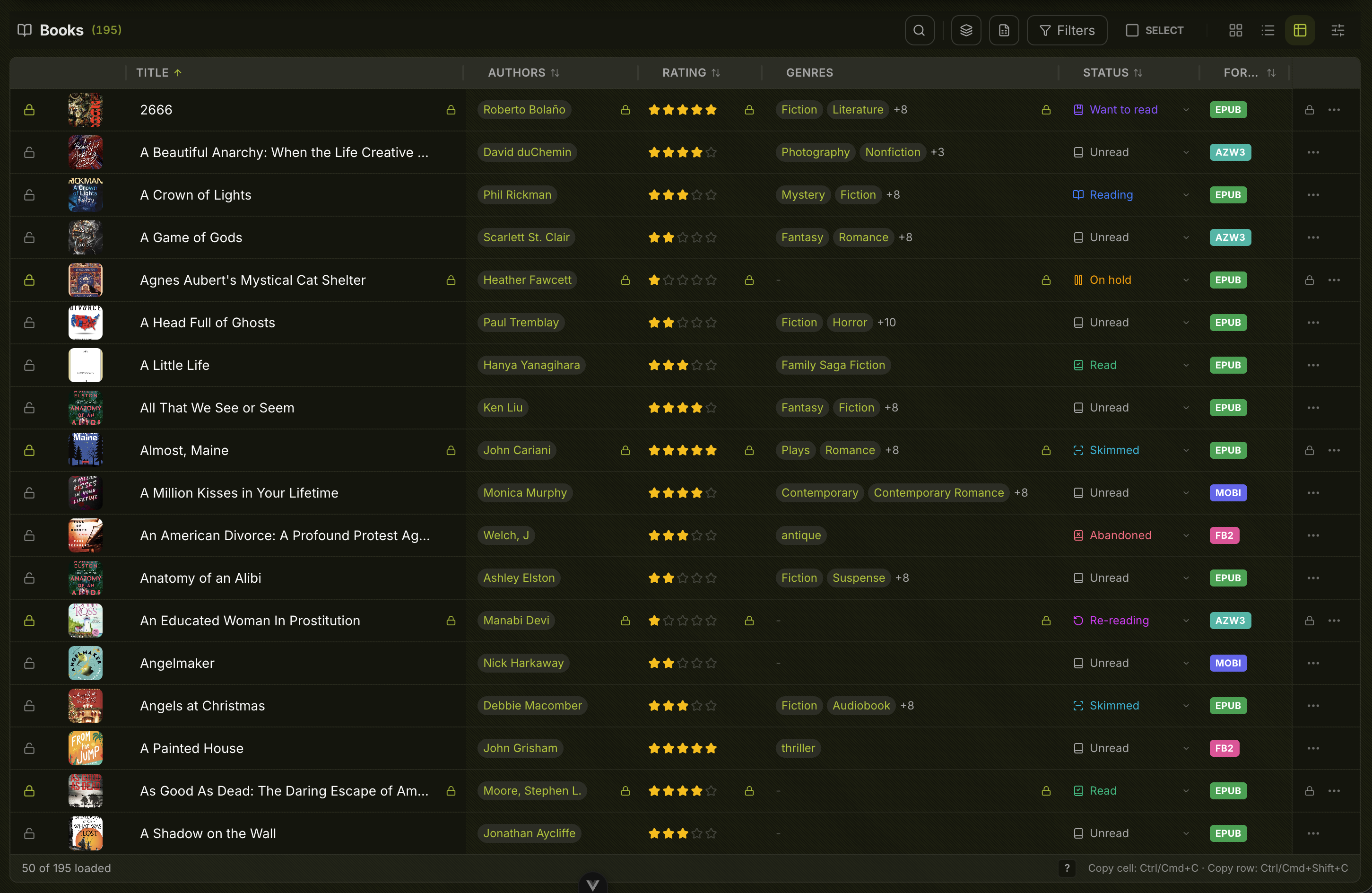
Task: Set rating stars for A Game of Gods
Action: [x=683, y=237]
